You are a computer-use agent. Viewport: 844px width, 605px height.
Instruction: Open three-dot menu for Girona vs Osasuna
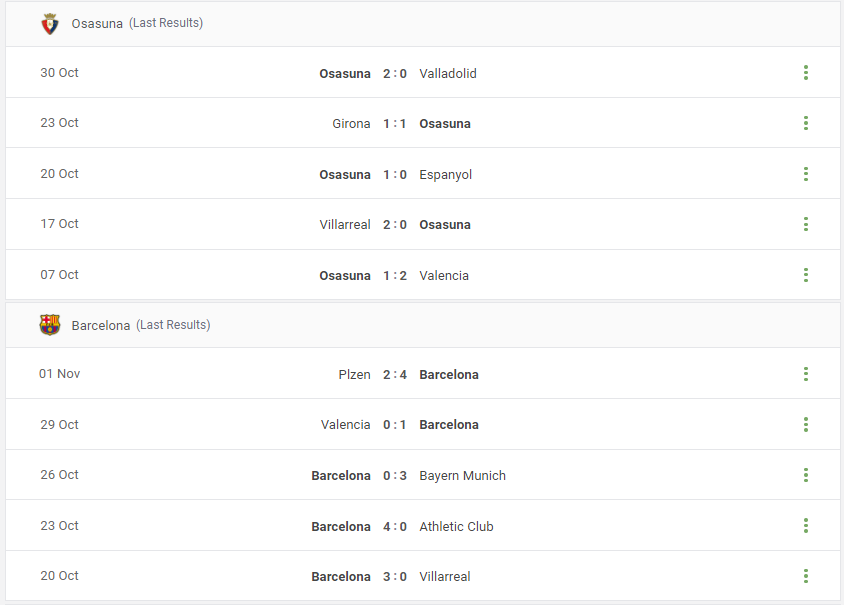[x=806, y=123]
